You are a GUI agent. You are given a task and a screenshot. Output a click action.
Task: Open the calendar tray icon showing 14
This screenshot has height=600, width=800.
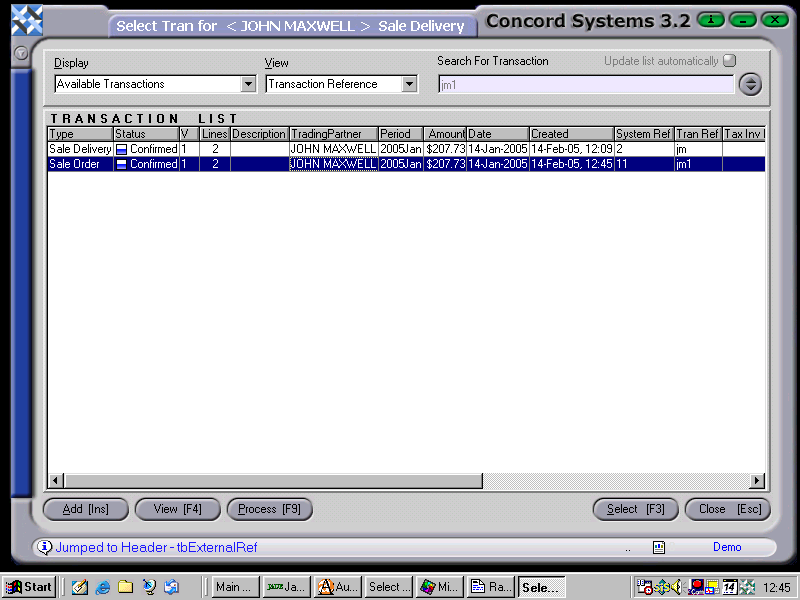[x=730, y=587]
